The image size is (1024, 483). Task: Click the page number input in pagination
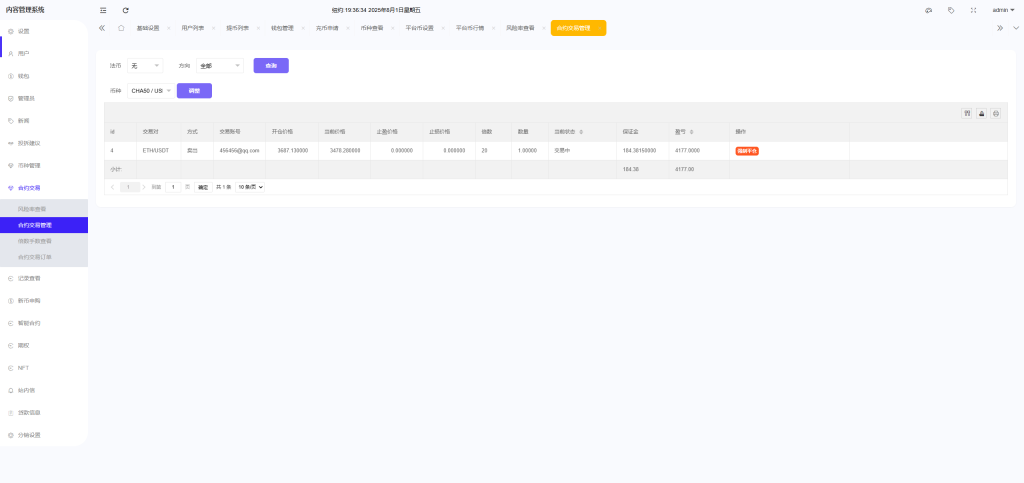coord(173,187)
